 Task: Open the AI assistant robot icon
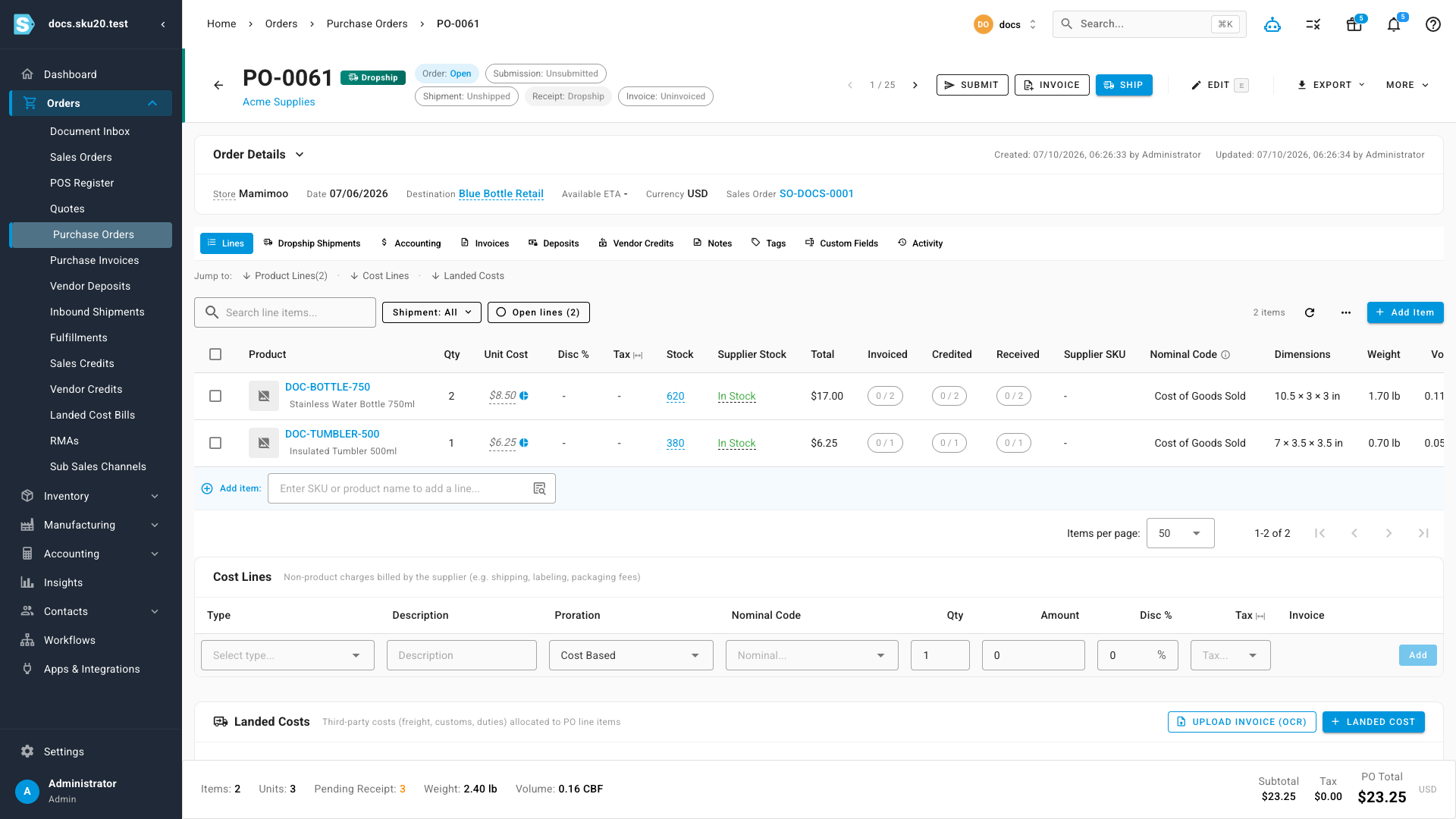[1272, 24]
